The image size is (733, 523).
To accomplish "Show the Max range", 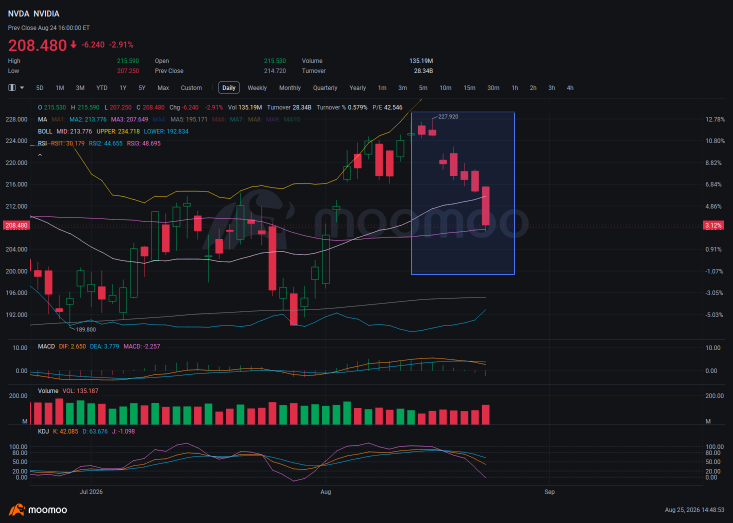I will pyautogui.click(x=163, y=88).
